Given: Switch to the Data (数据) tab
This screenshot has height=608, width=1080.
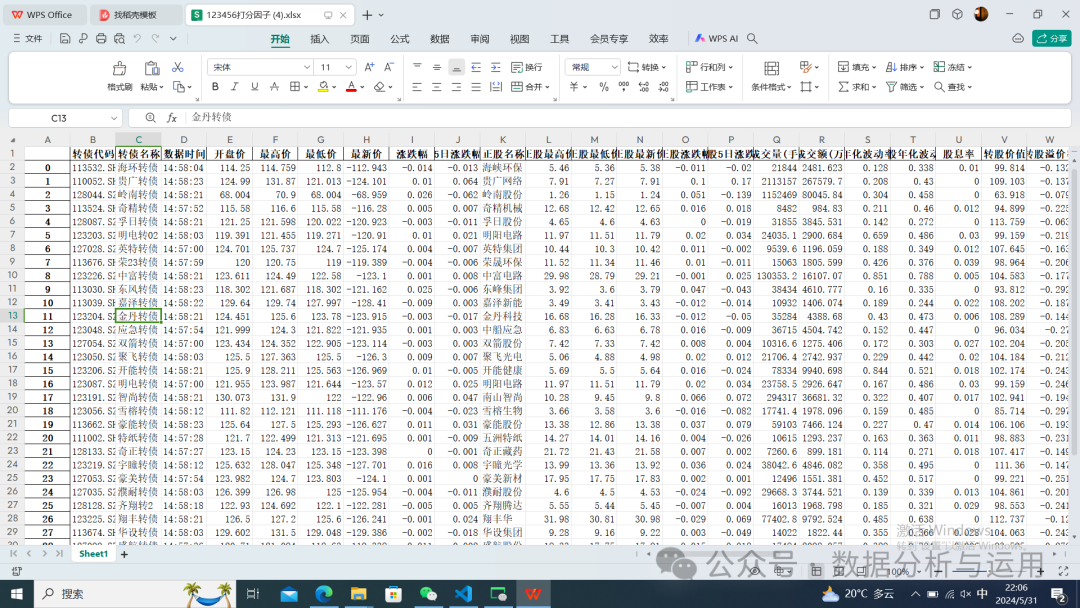Looking at the screenshot, I should click(439, 39).
